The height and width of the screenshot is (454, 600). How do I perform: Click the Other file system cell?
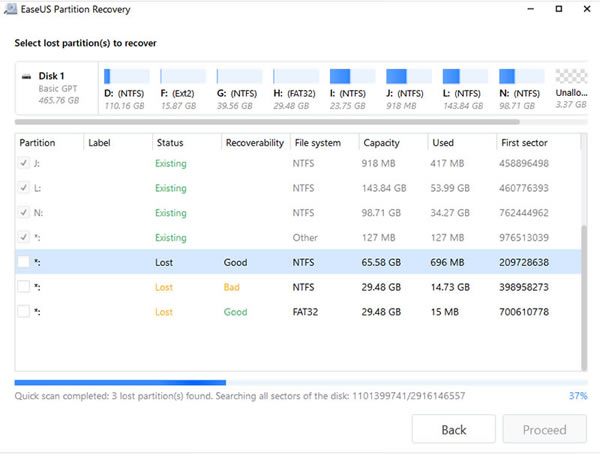pyautogui.click(x=305, y=238)
